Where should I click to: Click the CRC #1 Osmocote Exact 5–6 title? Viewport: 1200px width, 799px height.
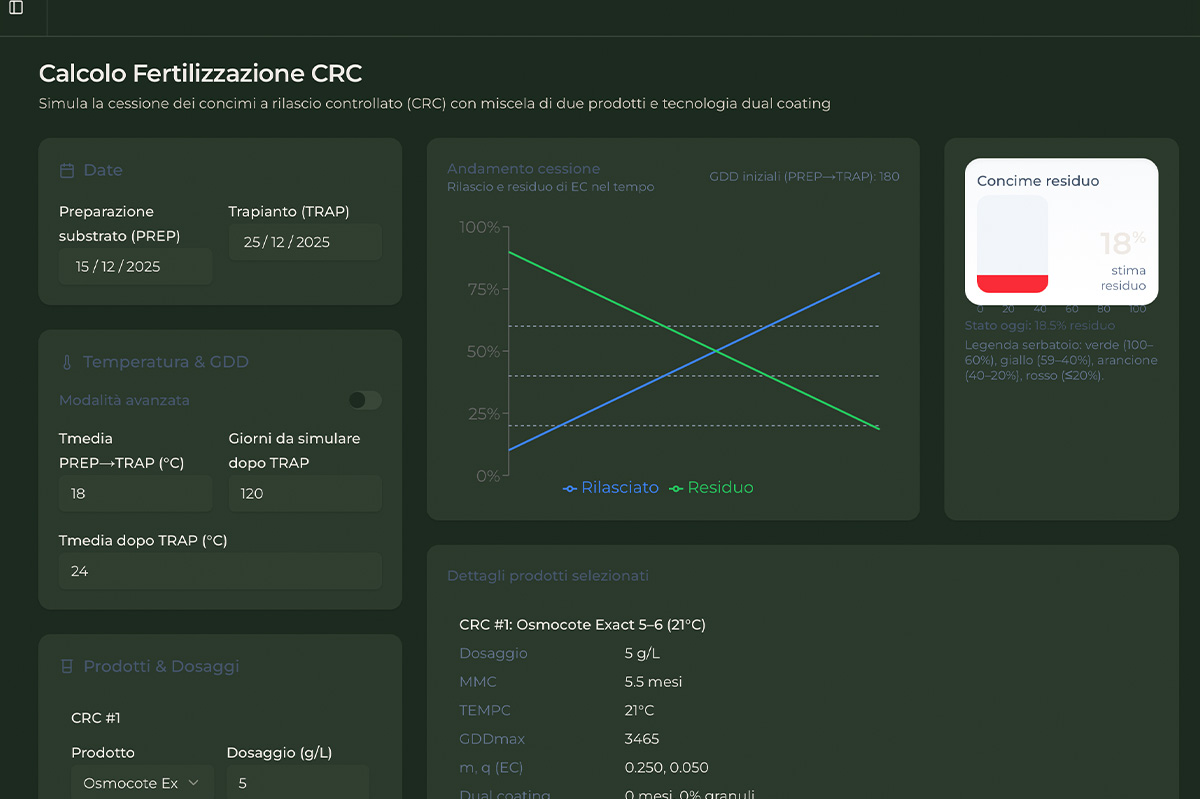coord(582,625)
